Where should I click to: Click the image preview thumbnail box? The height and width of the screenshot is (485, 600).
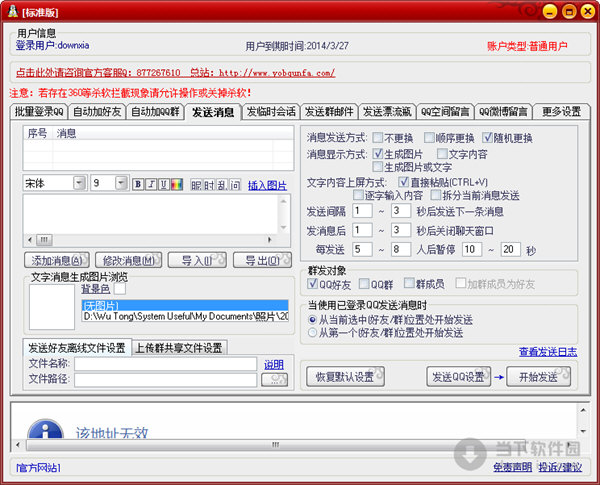pos(52,307)
